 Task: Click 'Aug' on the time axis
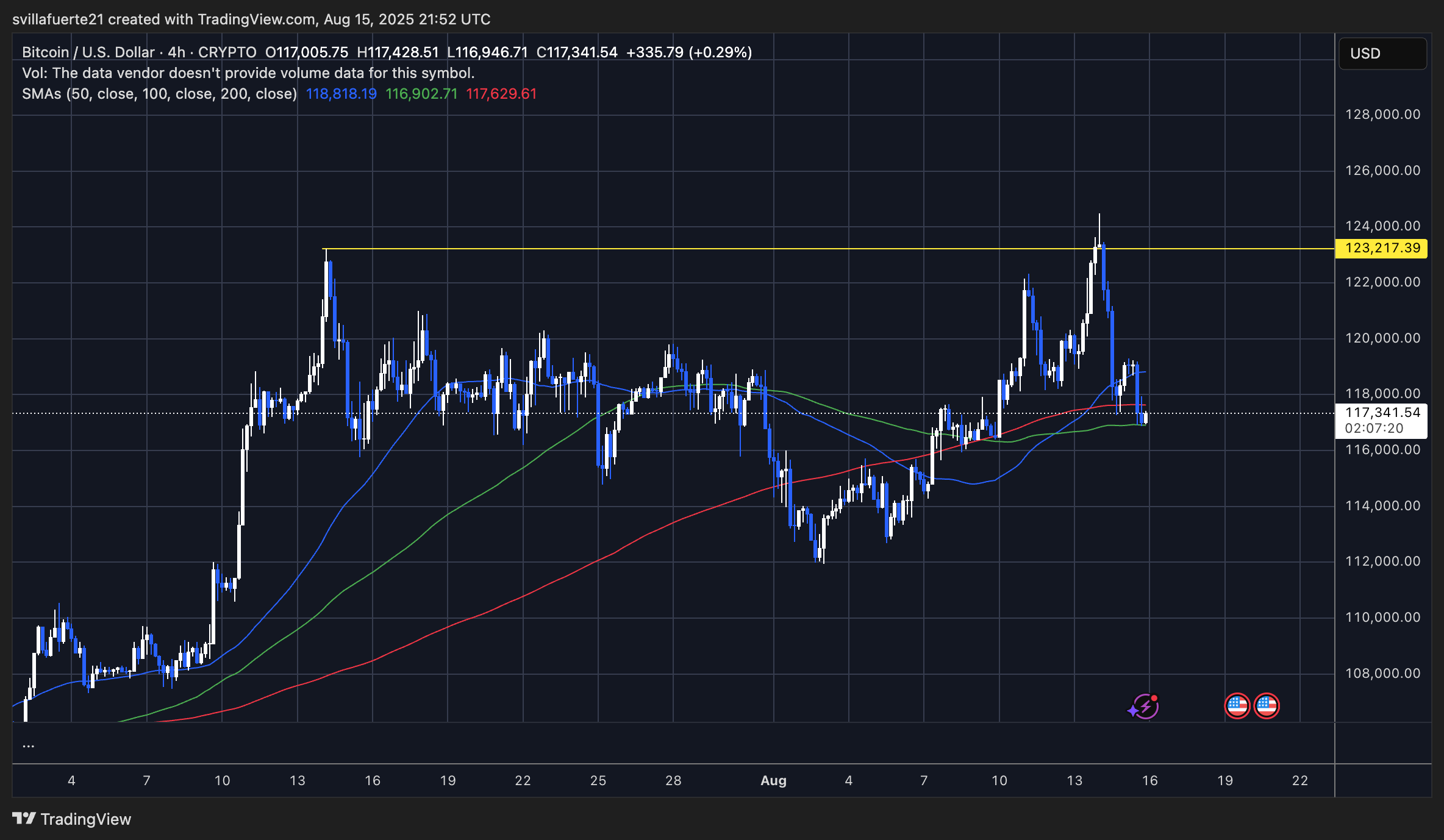pos(774,780)
